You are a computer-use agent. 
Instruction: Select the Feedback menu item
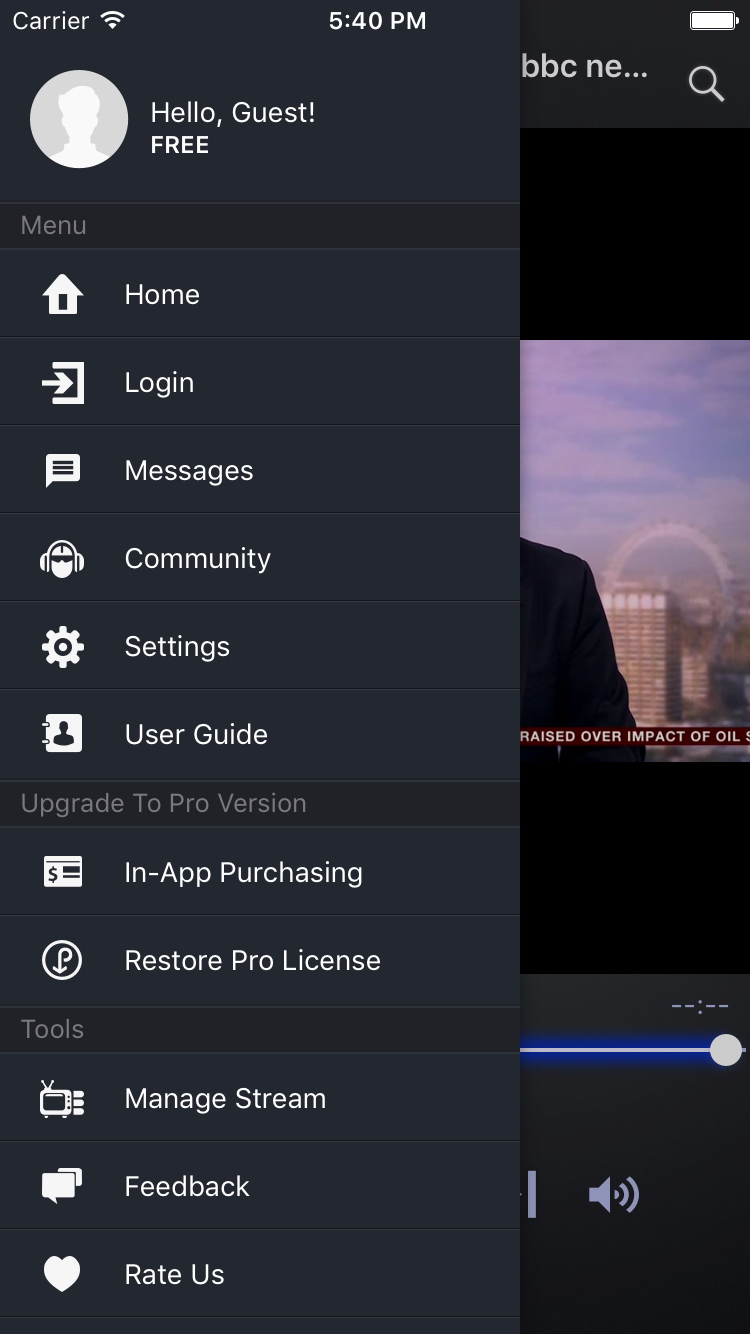(x=187, y=1187)
